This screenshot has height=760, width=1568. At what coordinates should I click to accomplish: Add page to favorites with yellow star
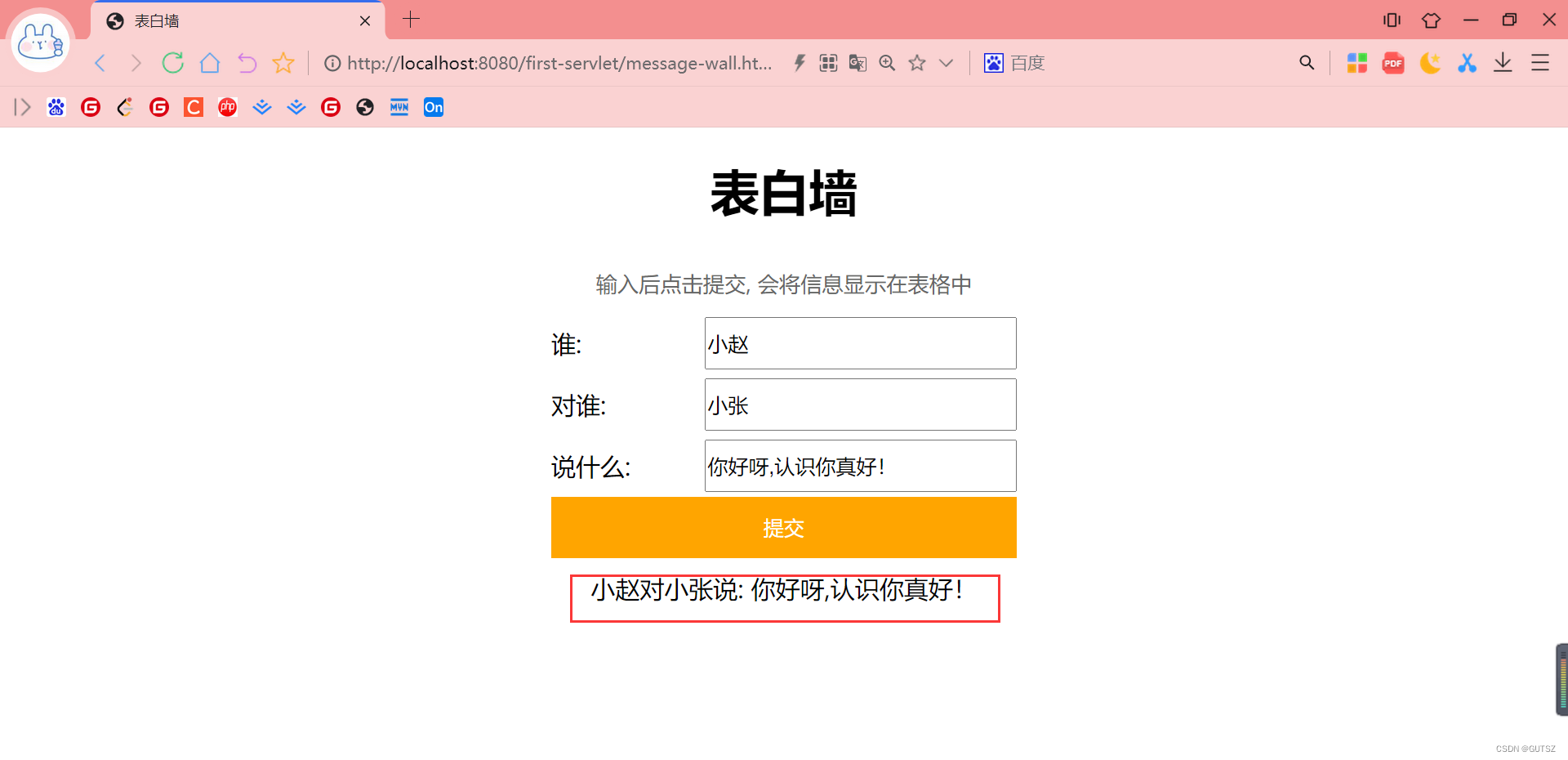(x=283, y=63)
